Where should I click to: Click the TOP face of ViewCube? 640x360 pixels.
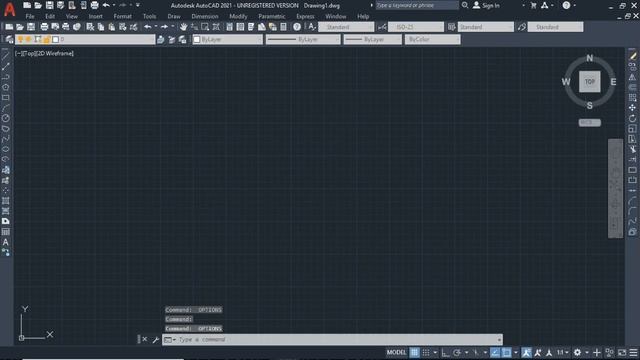pos(589,82)
